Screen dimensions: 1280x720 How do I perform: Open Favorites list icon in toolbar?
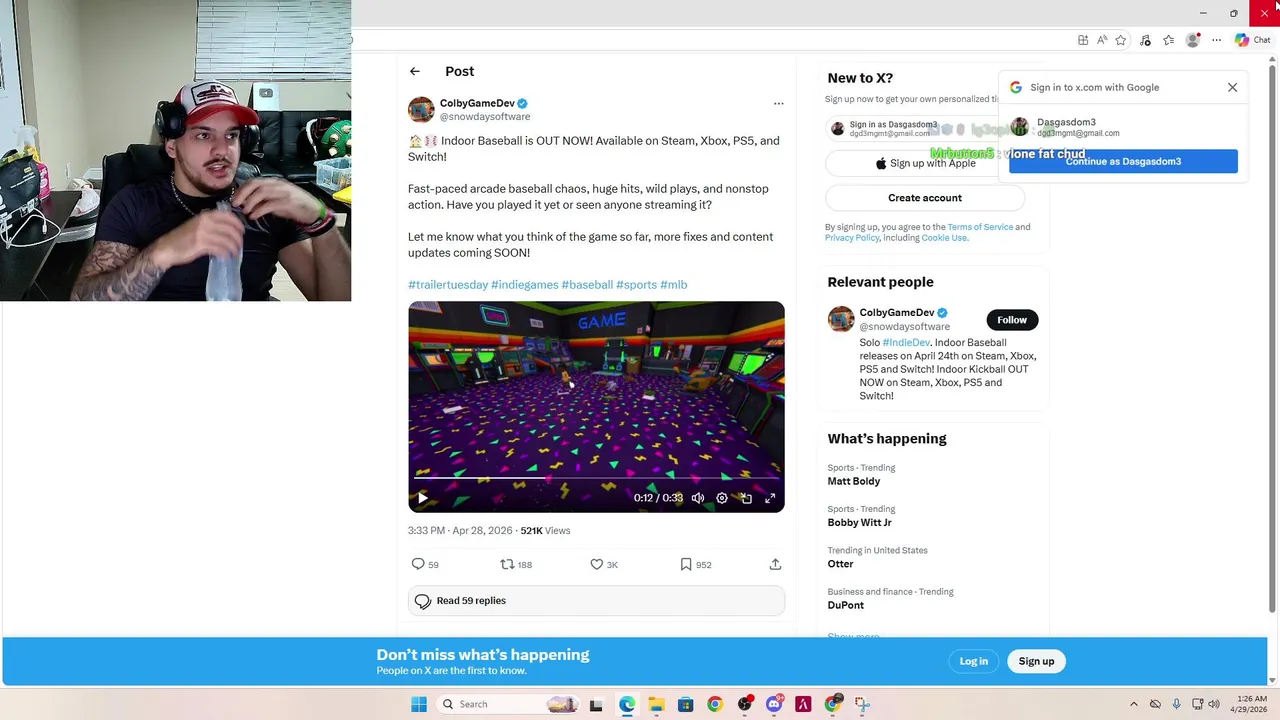click(x=1168, y=40)
